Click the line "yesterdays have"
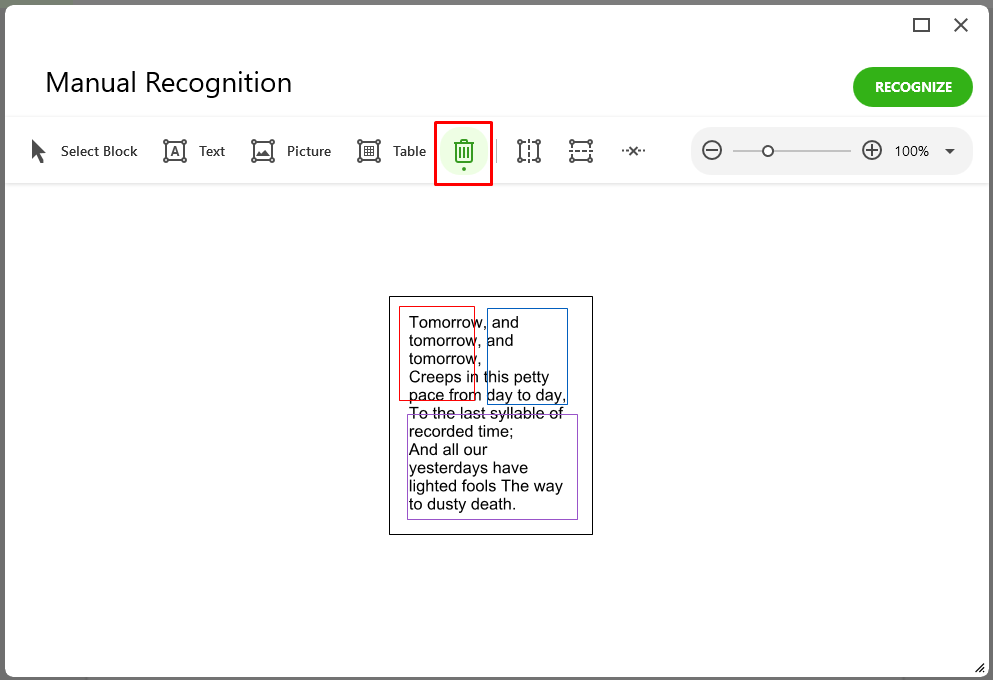 pyautogui.click(x=468, y=468)
